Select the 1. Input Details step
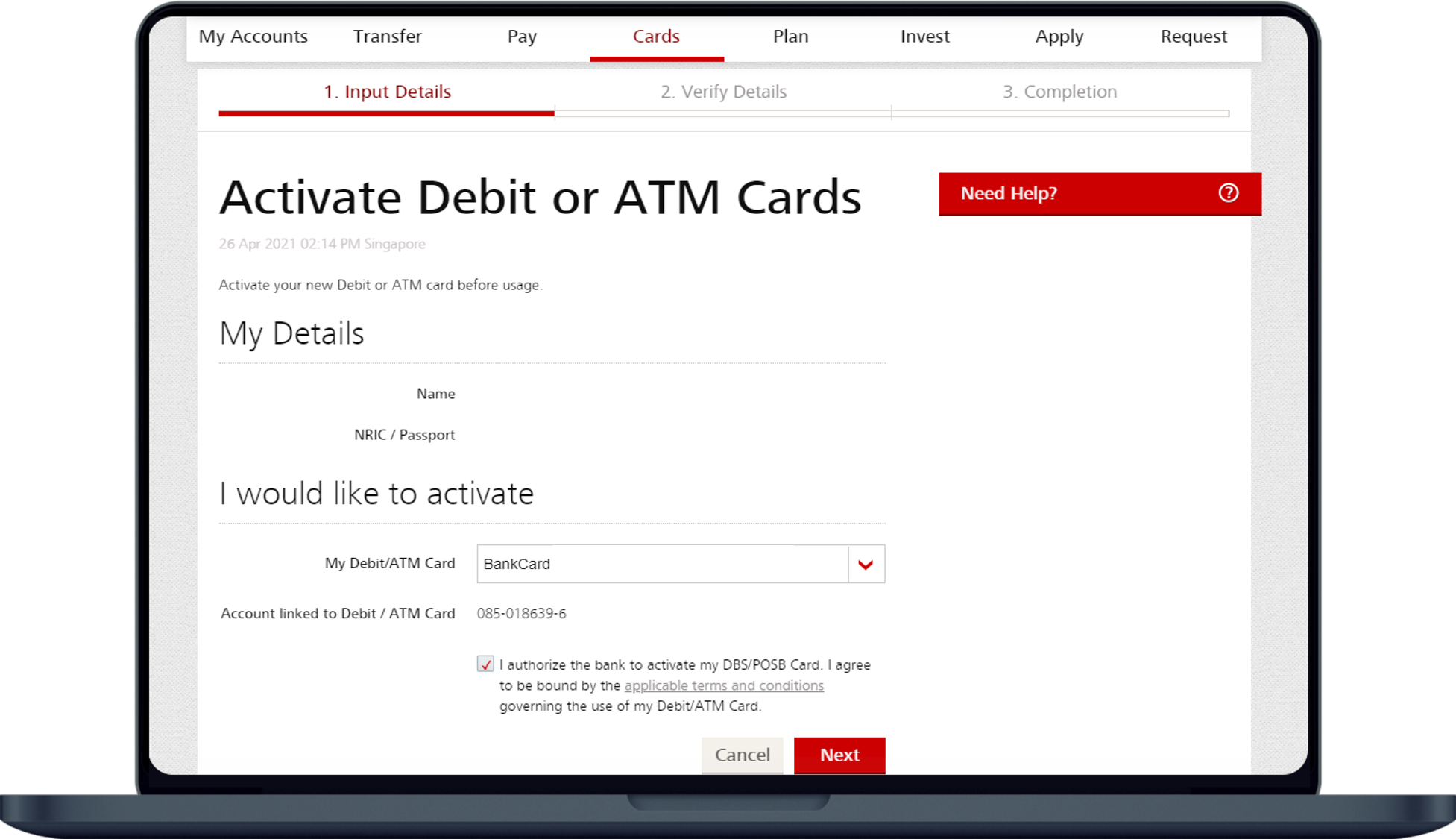Screen dimensions: 1456x839 pos(387,92)
